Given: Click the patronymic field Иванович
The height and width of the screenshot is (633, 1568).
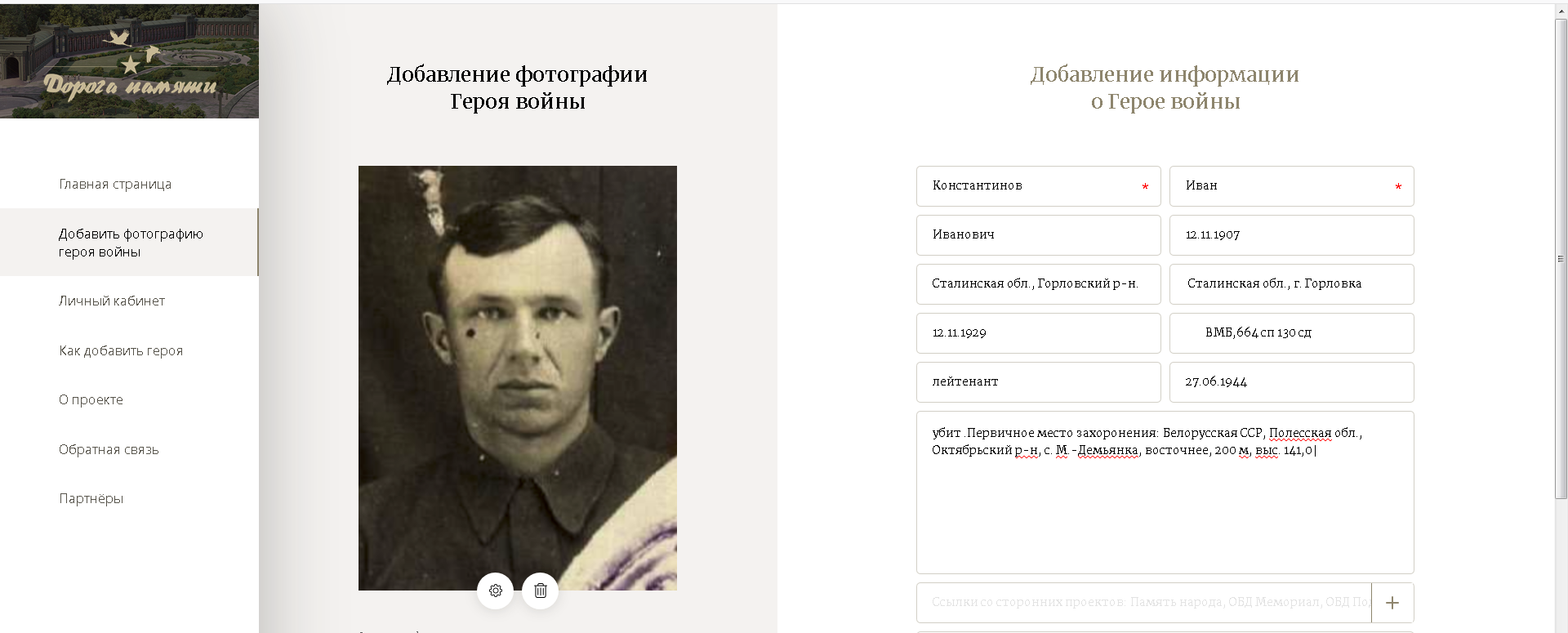Looking at the screenshot, I should [1038, 235].
